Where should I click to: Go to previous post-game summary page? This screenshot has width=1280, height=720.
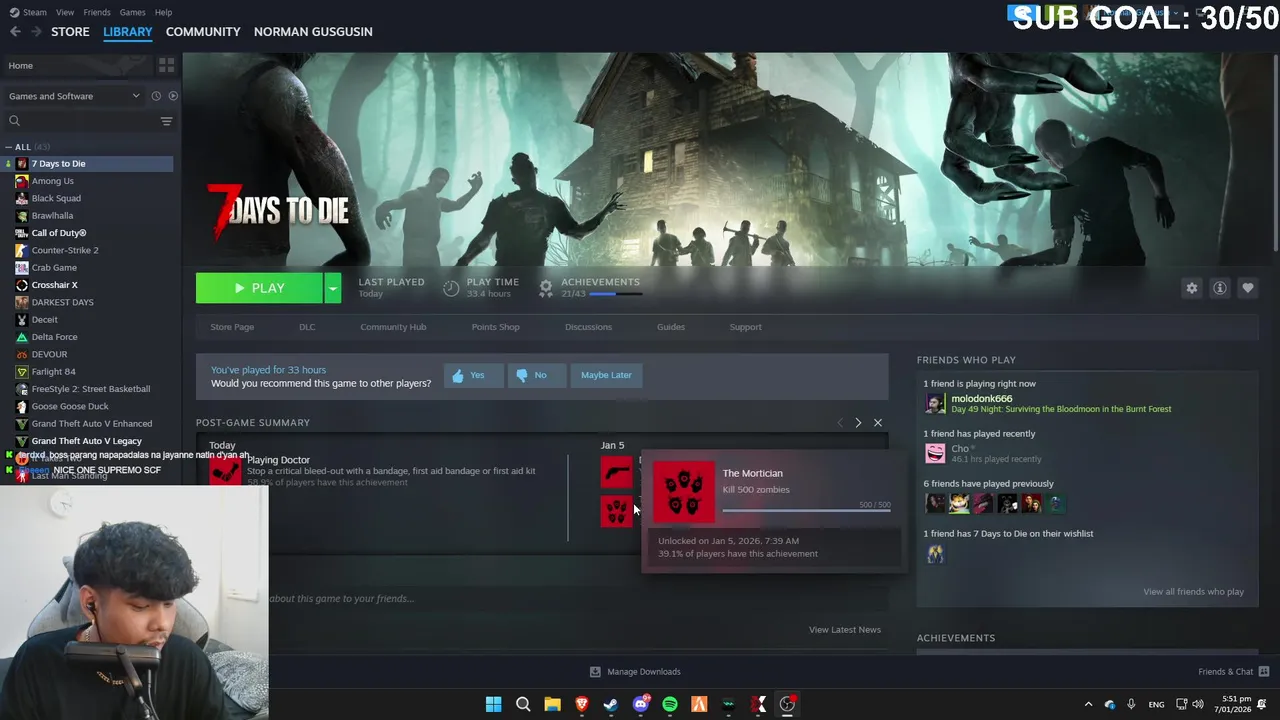coord(840,423)
